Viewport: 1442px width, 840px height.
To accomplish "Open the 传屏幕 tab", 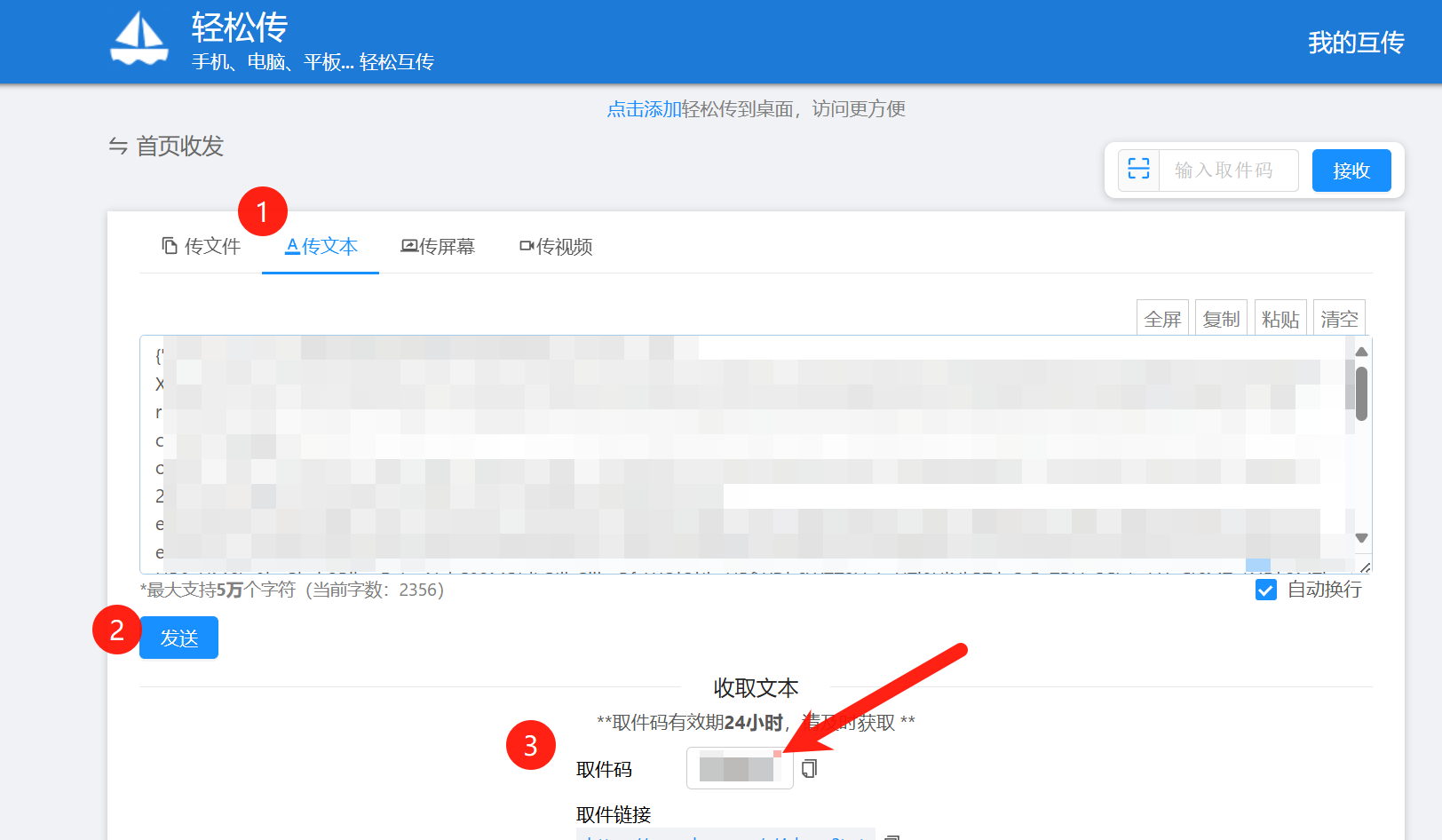I will 438,246.
